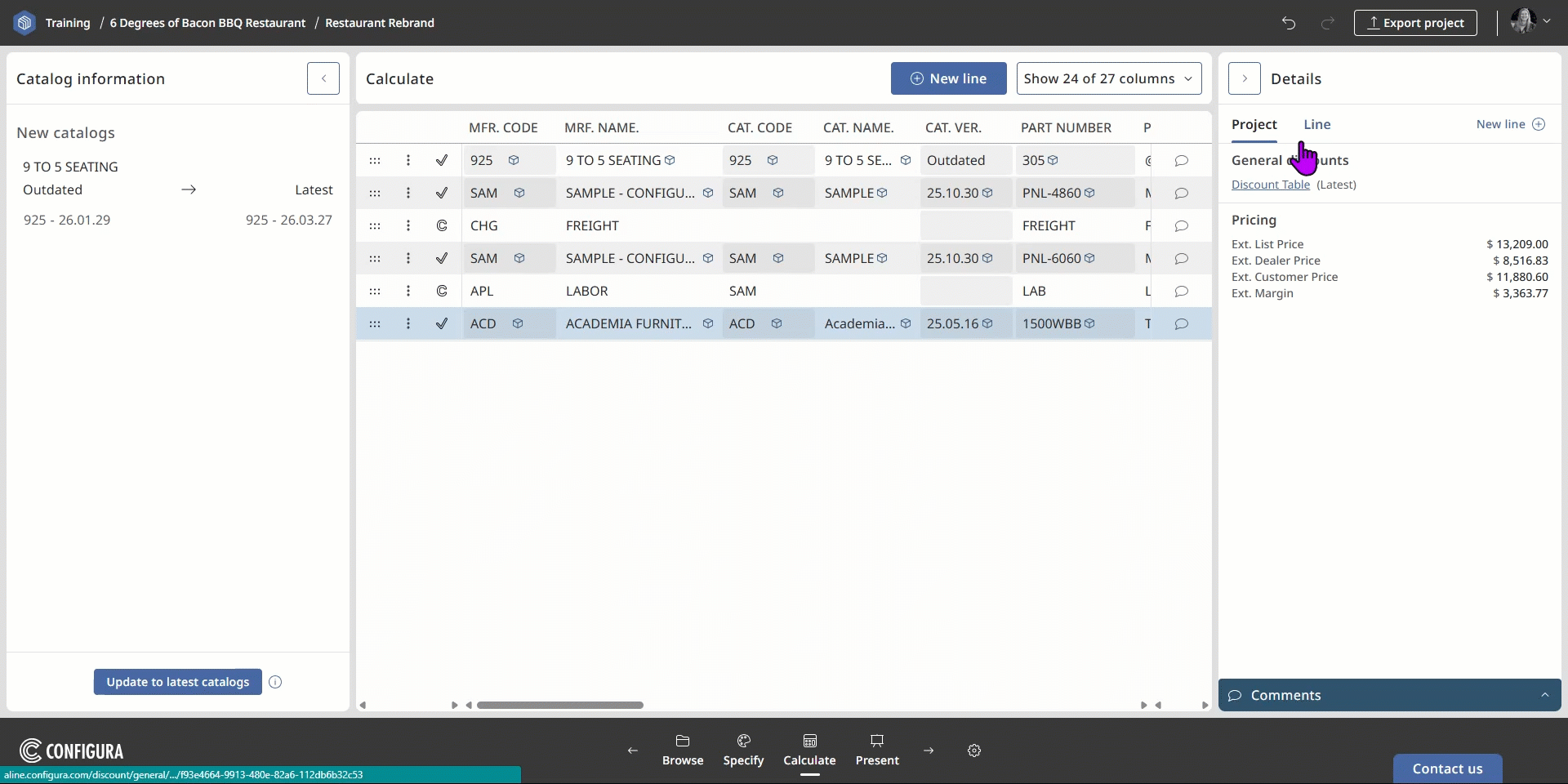Click the CAT. VER. column header
This screenshot has width=1568, height=784.
point(953,127)
